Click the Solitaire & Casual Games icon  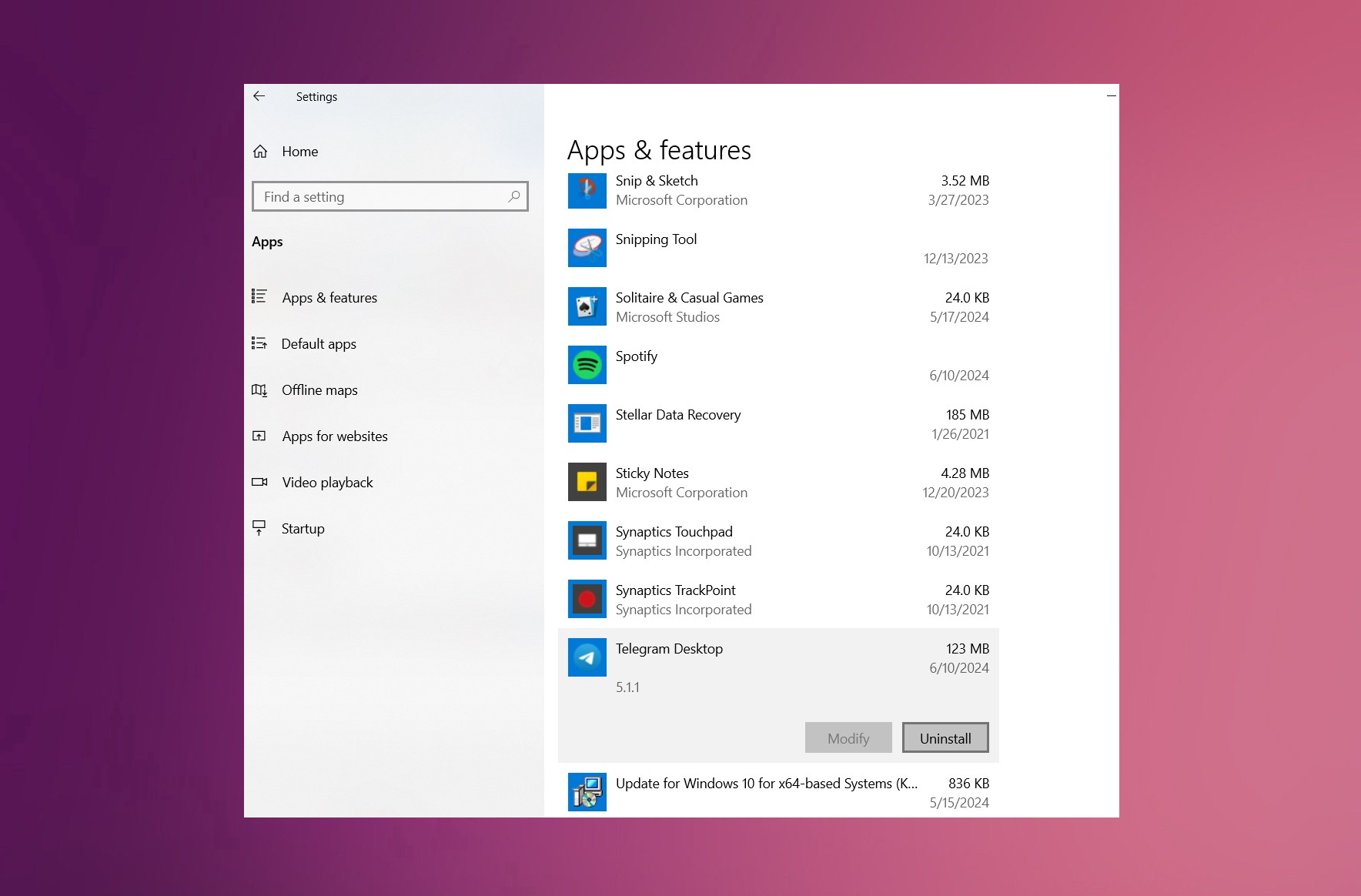587,306
